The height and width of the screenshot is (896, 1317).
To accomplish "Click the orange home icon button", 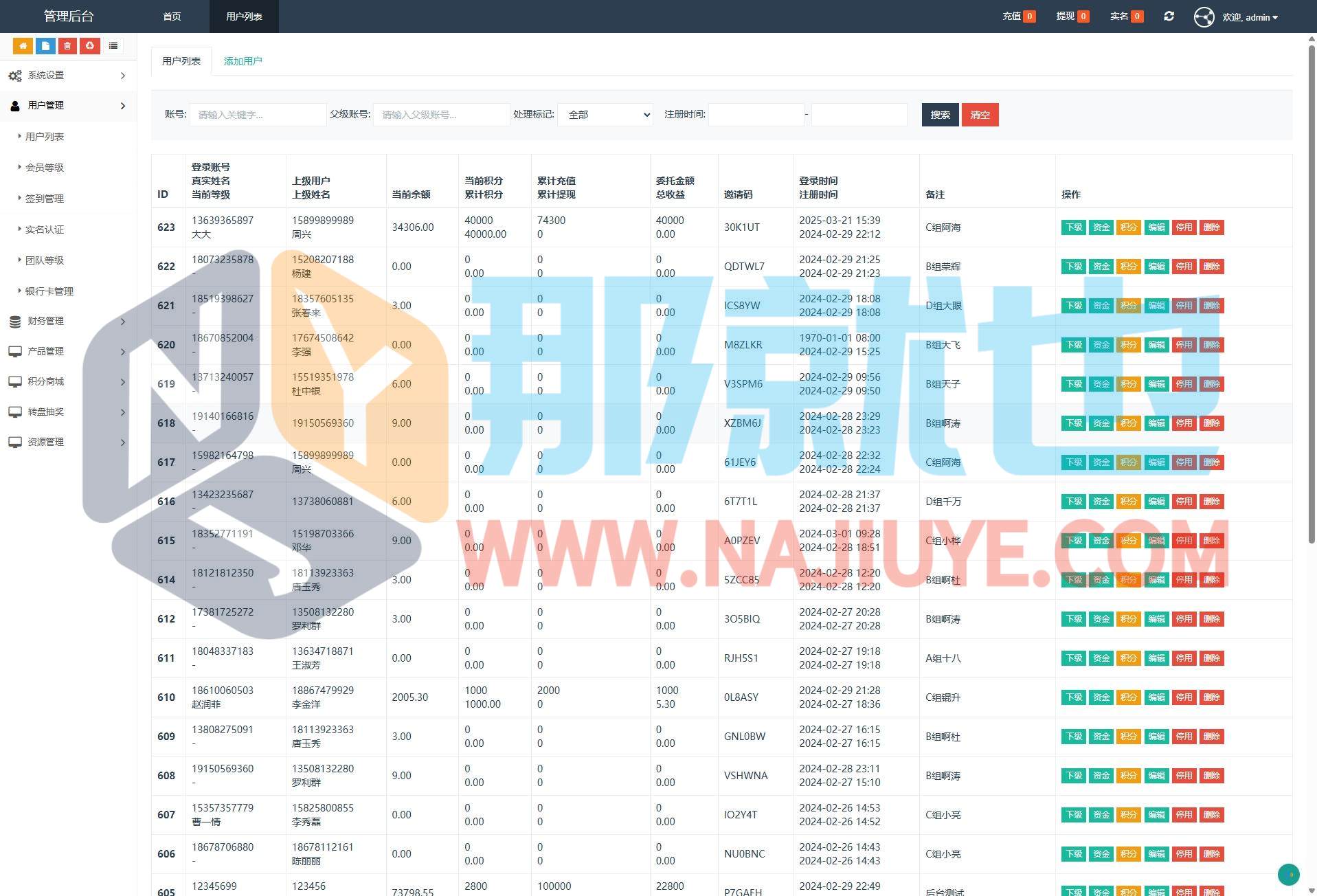I will 23,46.
